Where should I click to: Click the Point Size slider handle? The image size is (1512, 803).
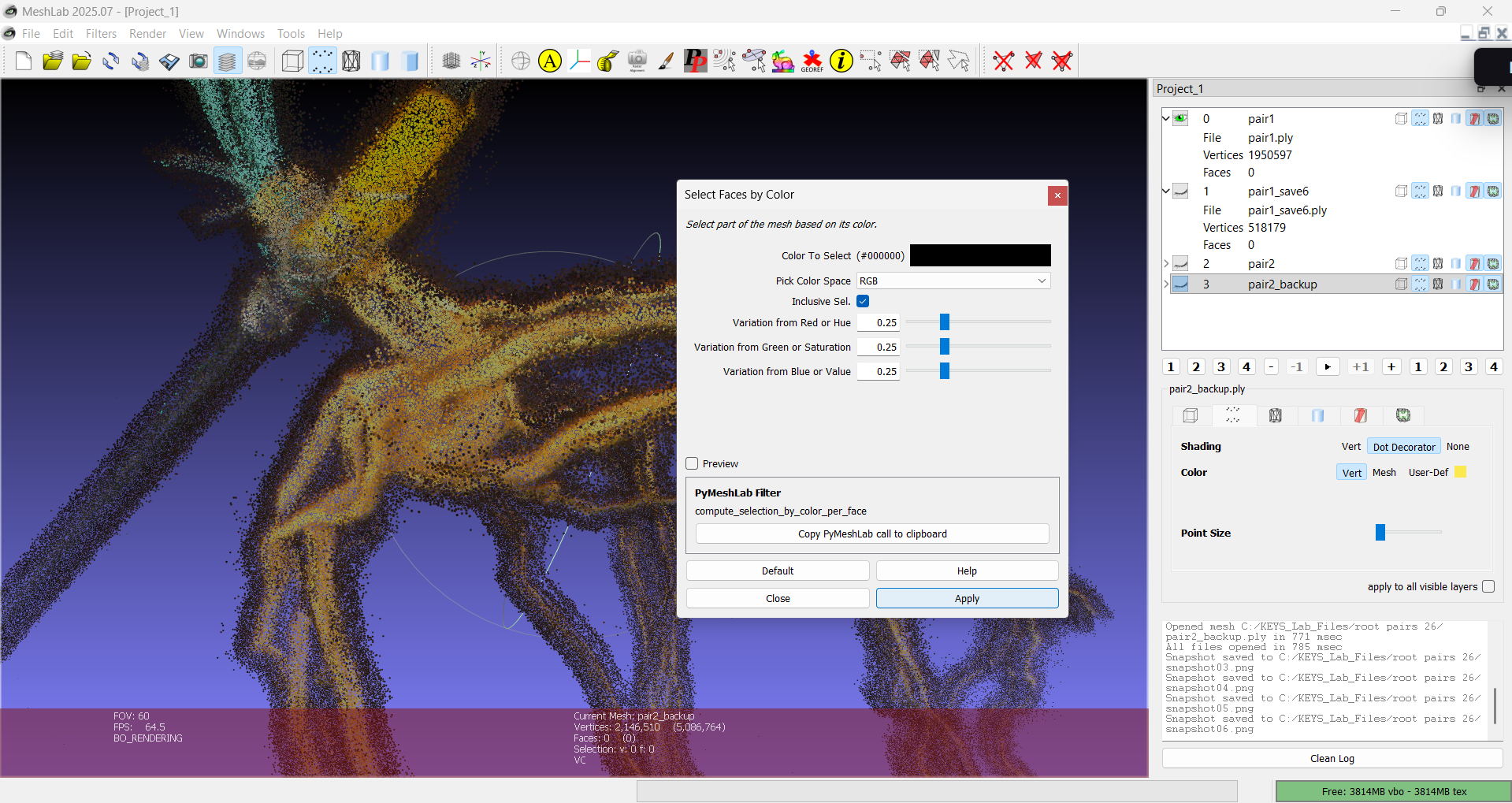click(x=1380, y=533)
